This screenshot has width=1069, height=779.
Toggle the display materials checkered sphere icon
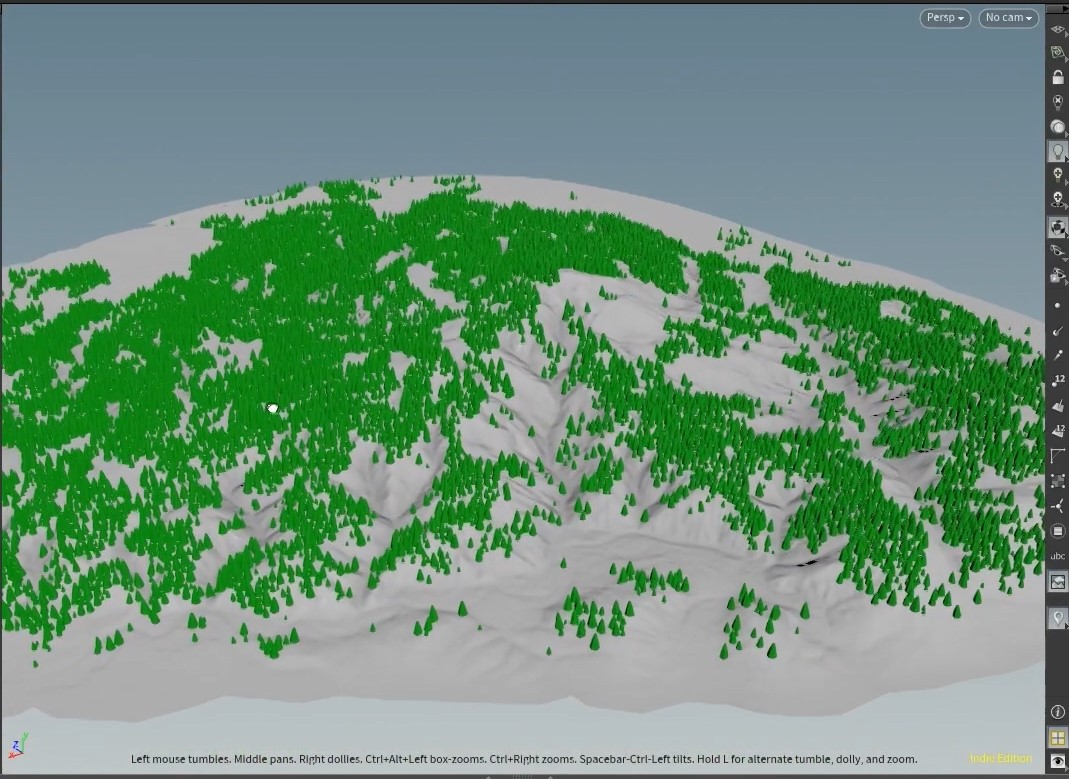click(x=1057, y=227)
